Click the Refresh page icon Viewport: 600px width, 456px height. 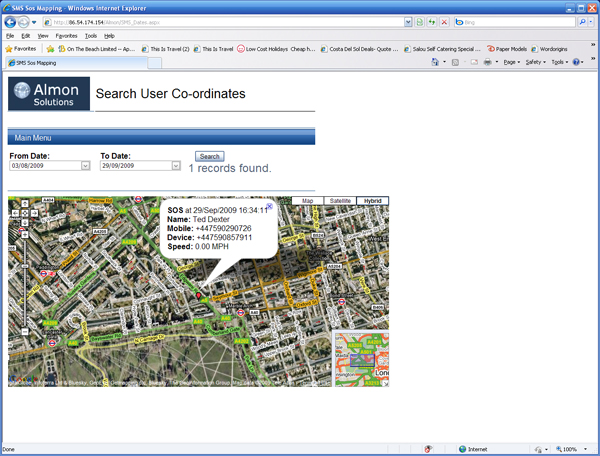pos(432,21)
